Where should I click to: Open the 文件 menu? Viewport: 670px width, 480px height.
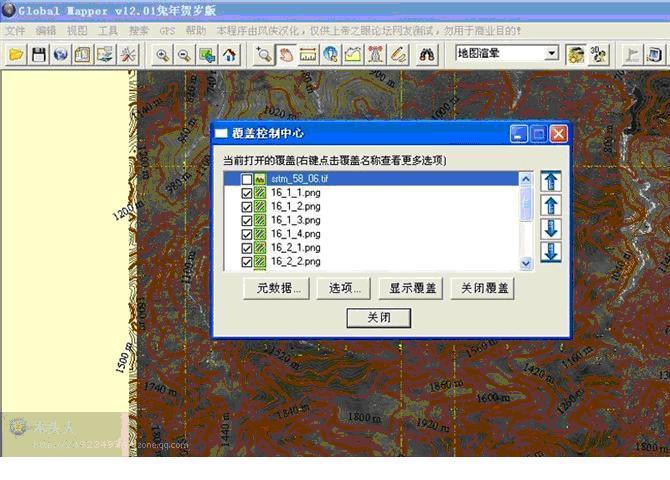(15, 31)
